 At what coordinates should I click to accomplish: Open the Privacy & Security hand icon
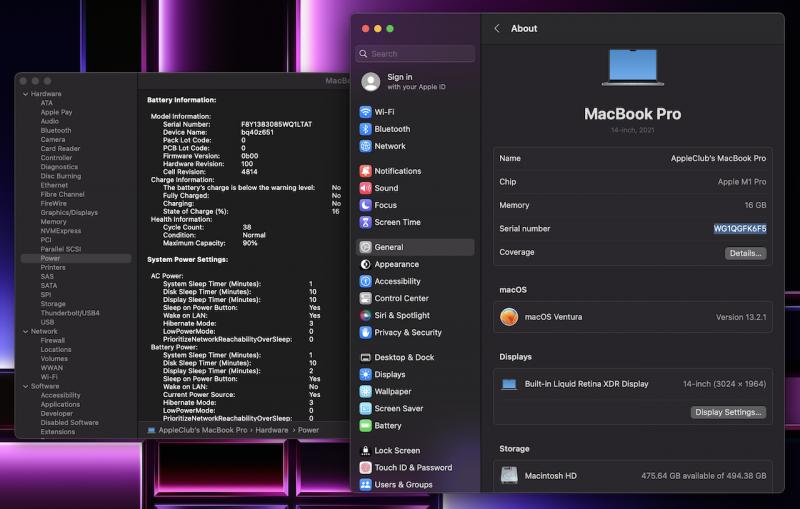click(x=365, y=332)
